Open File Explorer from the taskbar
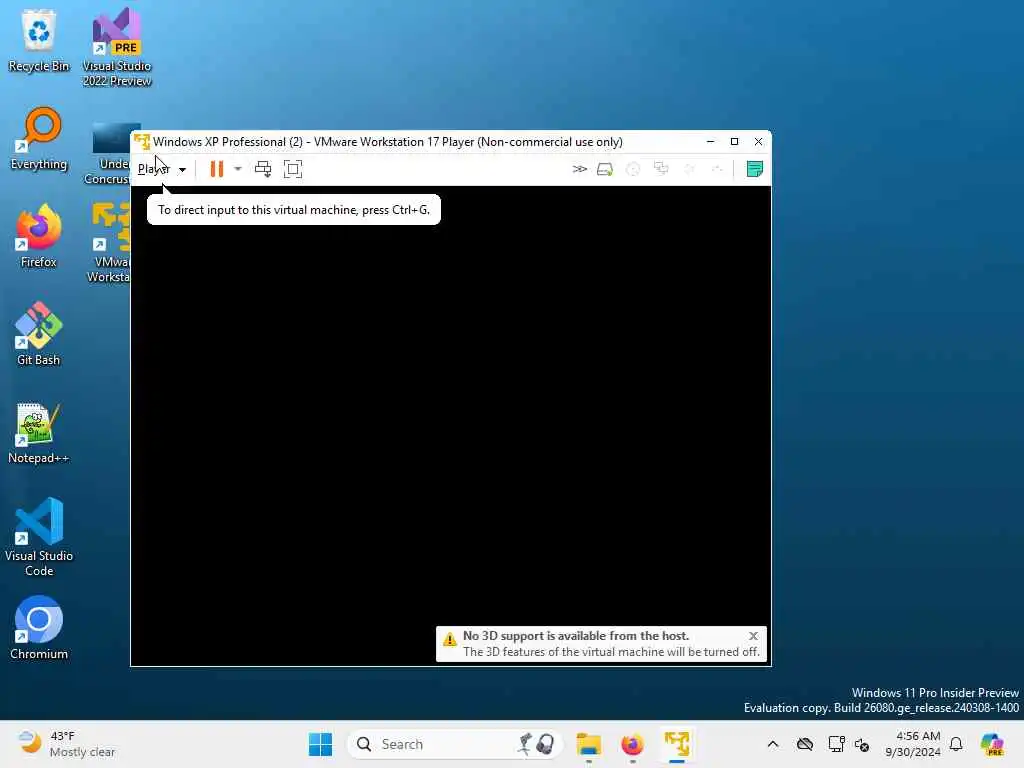Viewport: 1024px width, 768px height. pos(588,744)
